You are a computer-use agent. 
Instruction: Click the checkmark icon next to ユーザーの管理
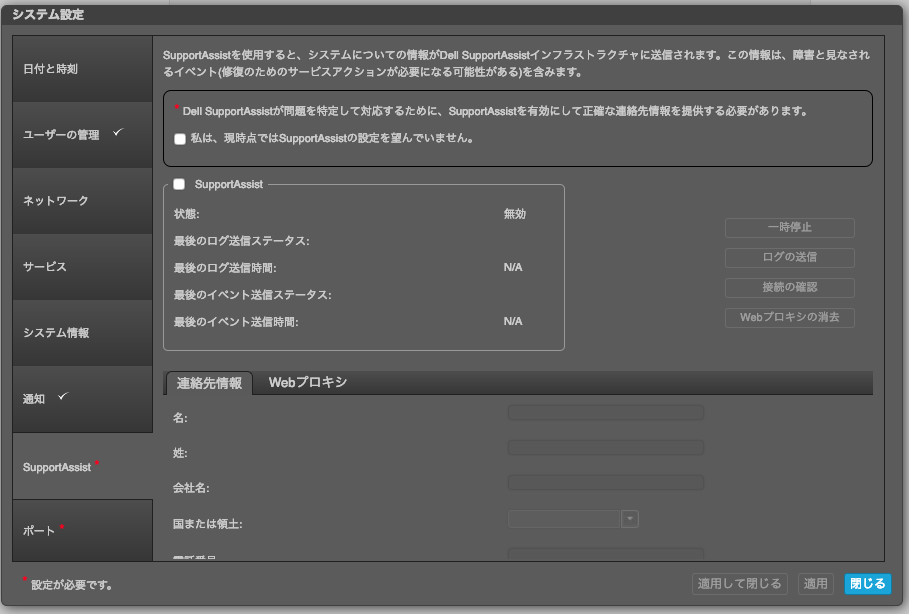click(118, 133)
